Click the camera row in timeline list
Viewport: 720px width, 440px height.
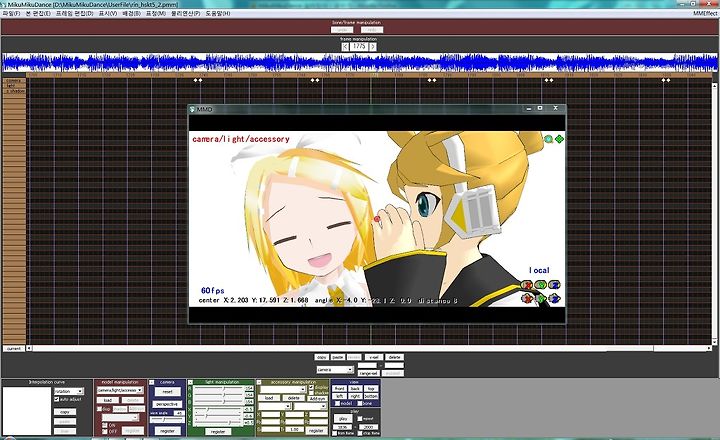click(x=14, y=80)
